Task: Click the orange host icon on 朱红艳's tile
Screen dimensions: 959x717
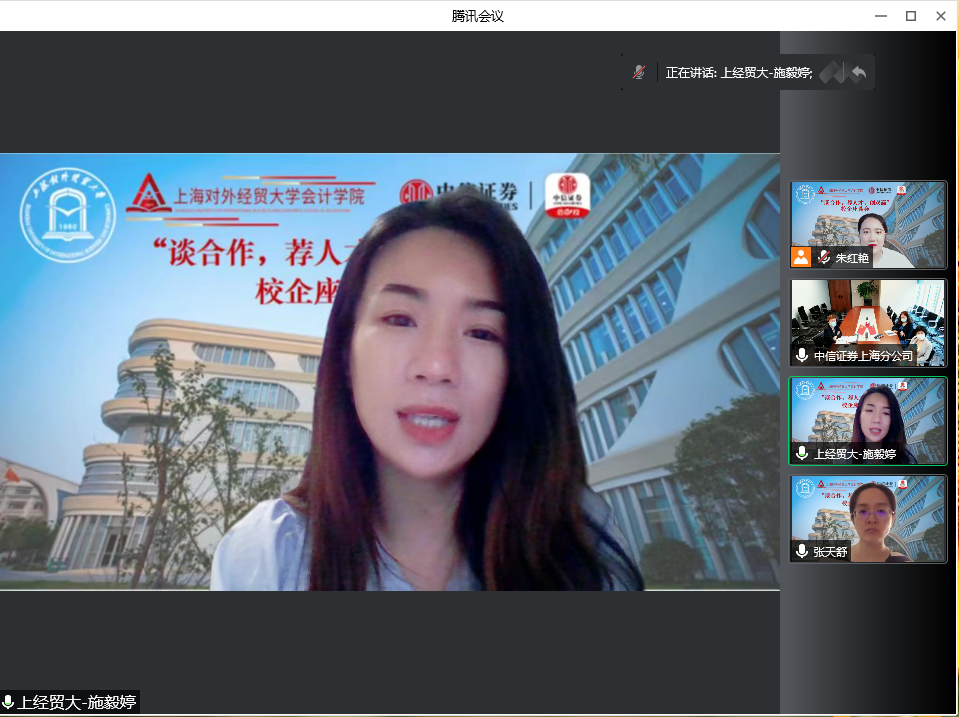Action: (801, 257)
